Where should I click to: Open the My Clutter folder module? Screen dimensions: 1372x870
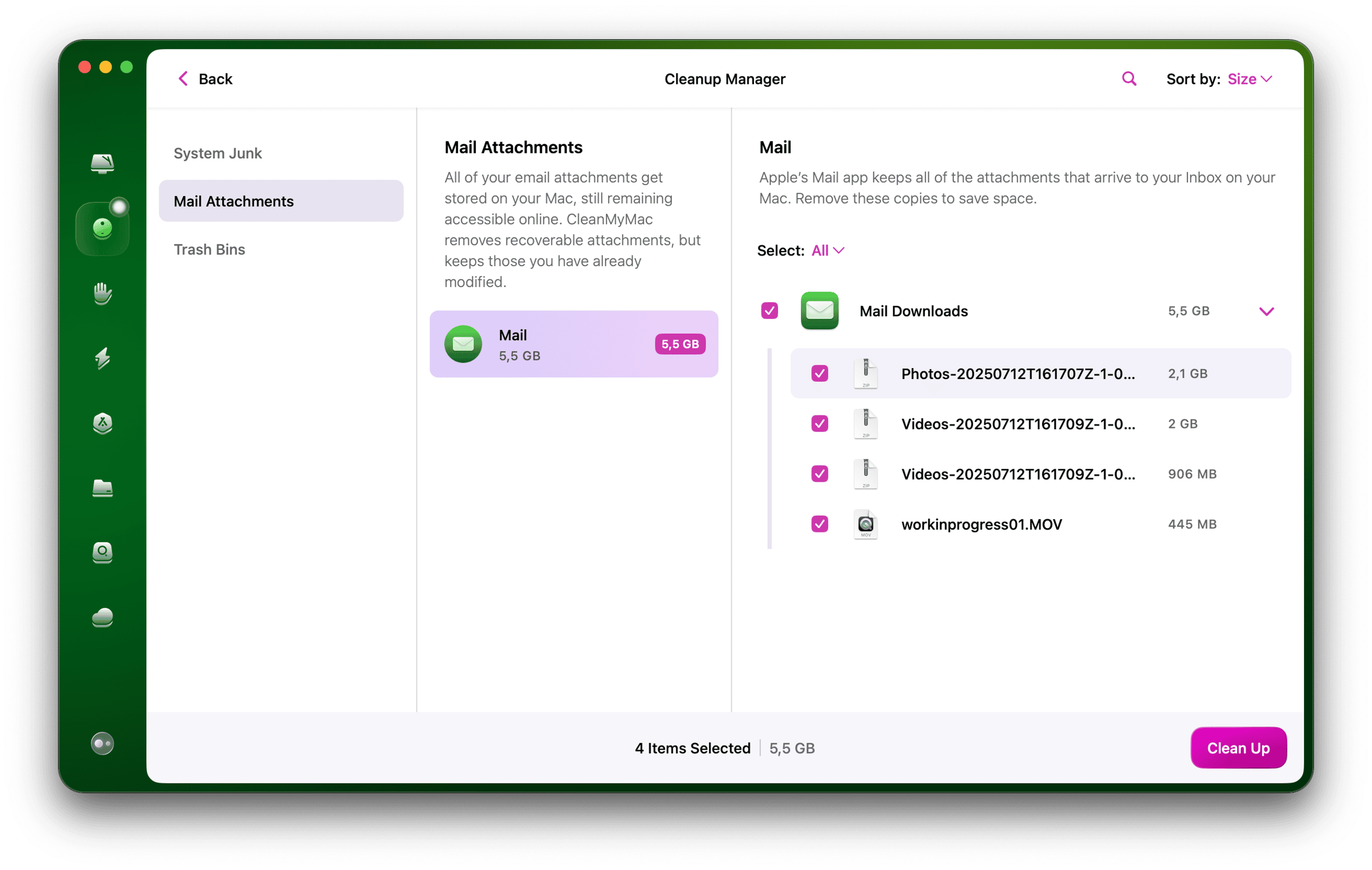[102, 488]
